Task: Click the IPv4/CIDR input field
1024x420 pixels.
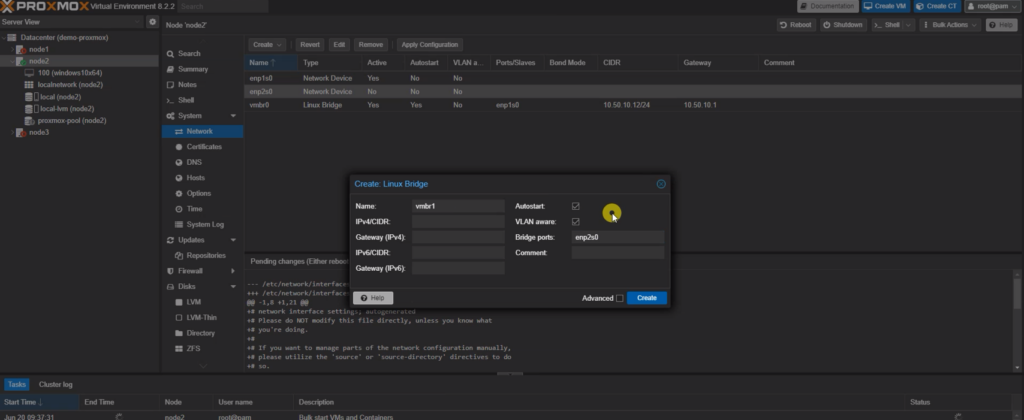Action: [x=458, y=221]
